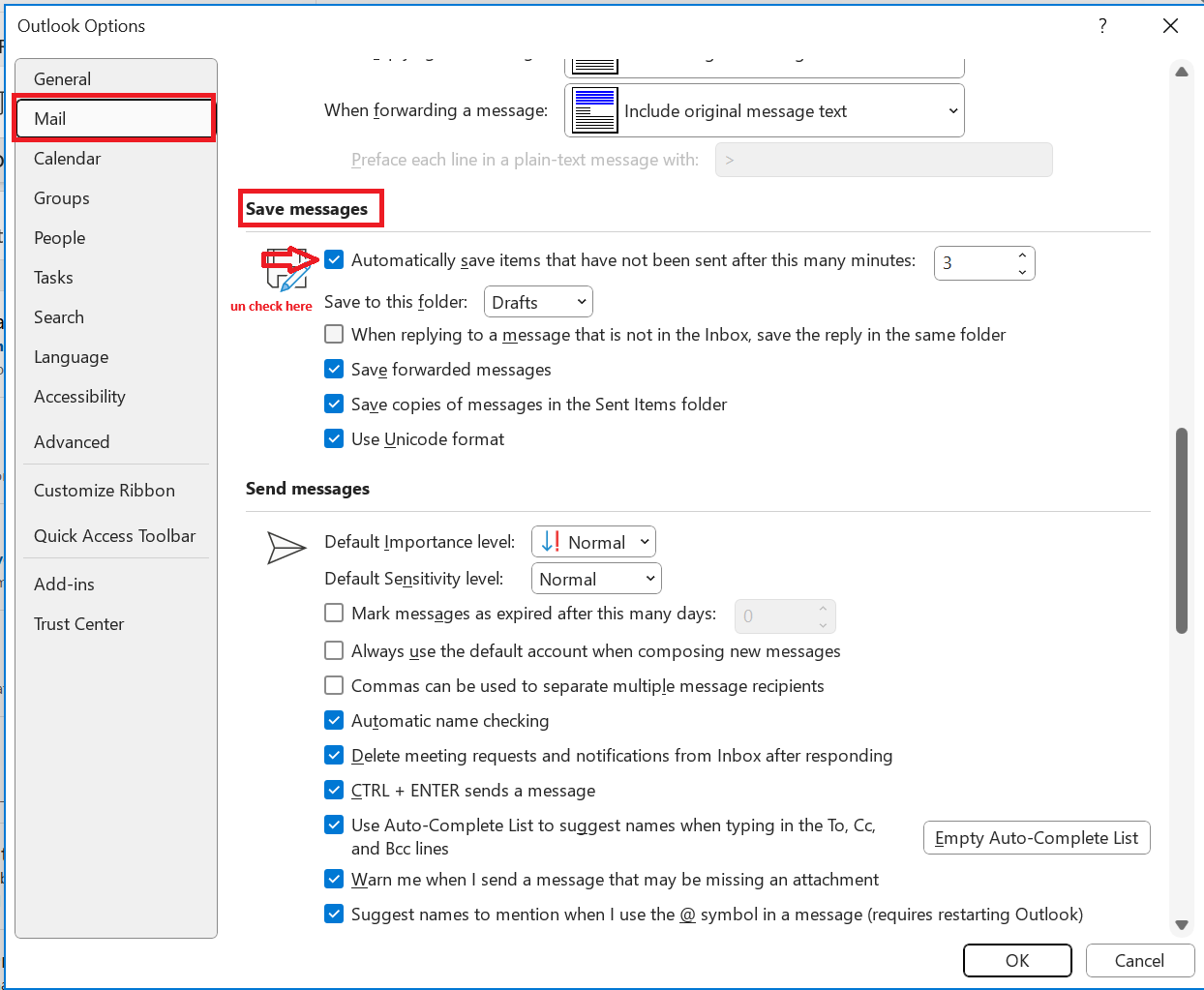Open the Search options category
The image size is (1204, 990).
point(116,317)
